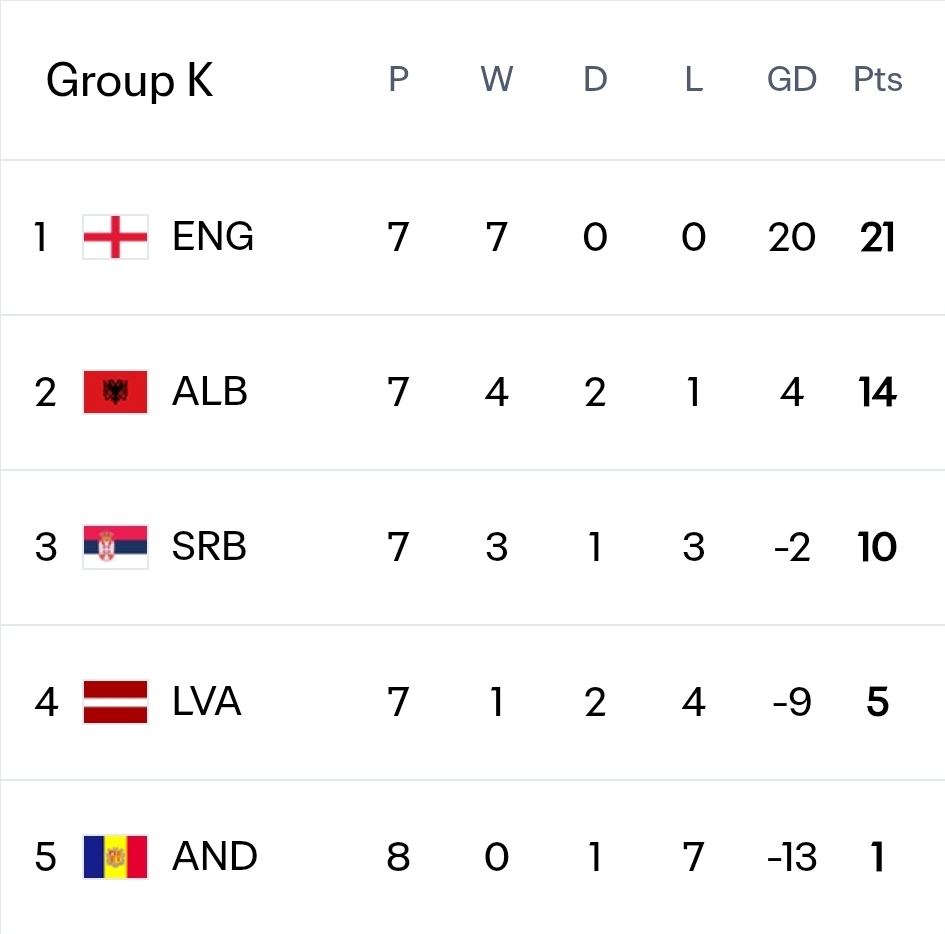
Task: Click Albania's 14 points value
Action: point(878,392)
